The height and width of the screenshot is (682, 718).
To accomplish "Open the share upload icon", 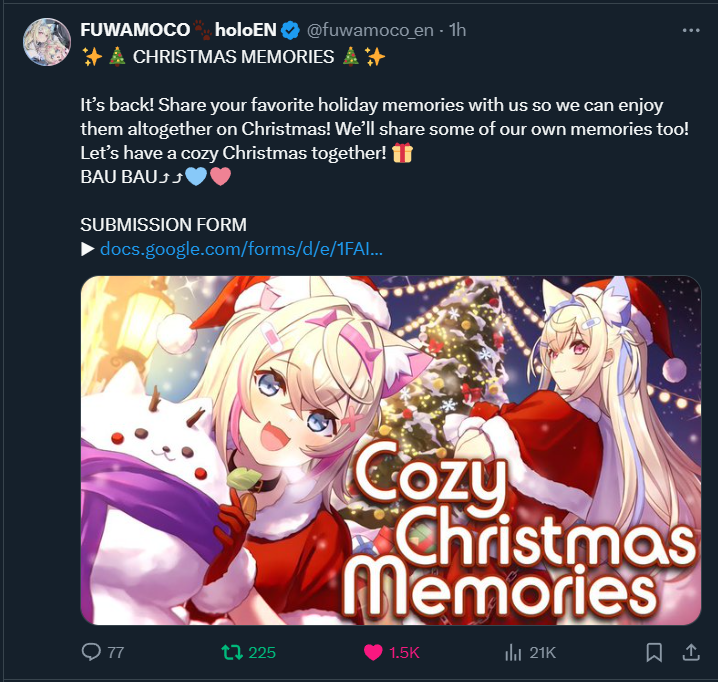I will (691, 652).
